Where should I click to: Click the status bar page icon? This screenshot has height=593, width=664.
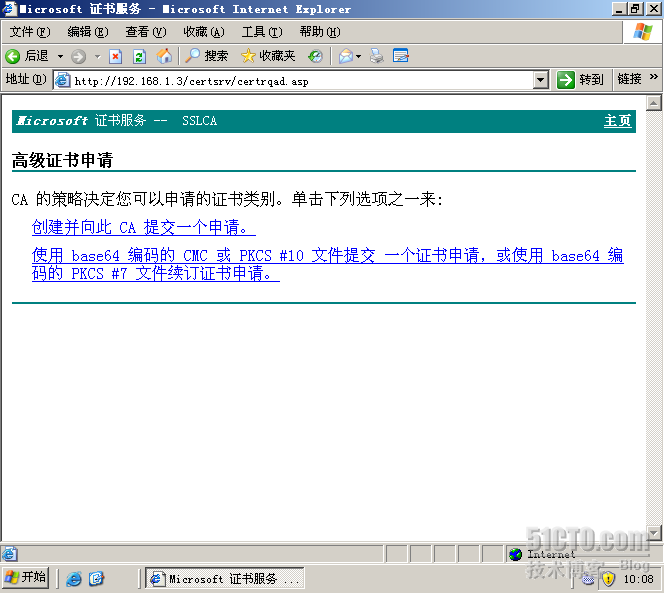[x=9, y=554]
